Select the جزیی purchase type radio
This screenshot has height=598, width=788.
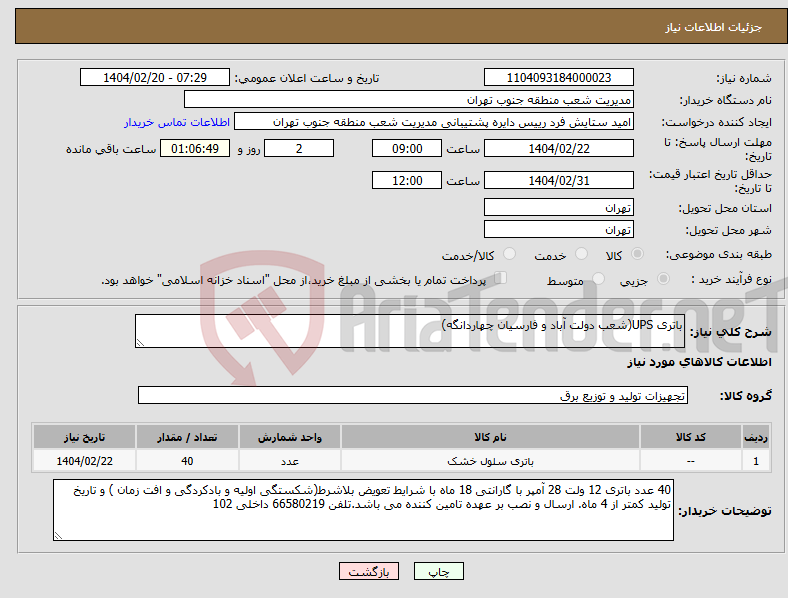pyautogui.click(x=663, y=279)
